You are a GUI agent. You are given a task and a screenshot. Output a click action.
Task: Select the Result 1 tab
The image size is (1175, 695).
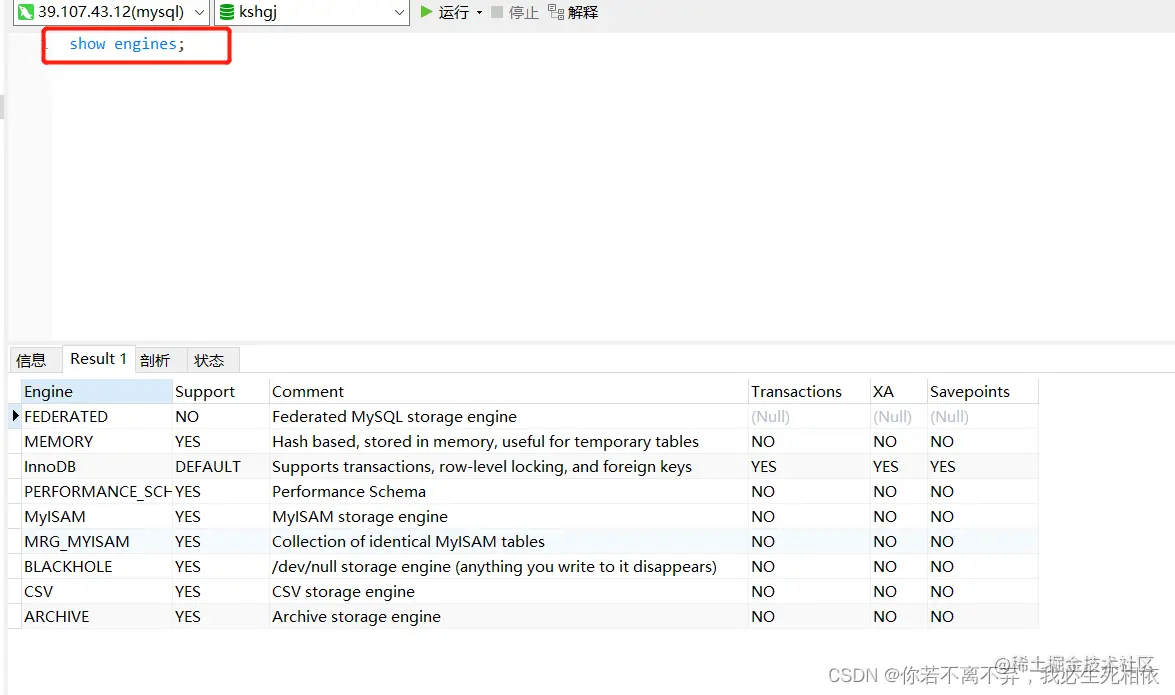pos(98,359)
